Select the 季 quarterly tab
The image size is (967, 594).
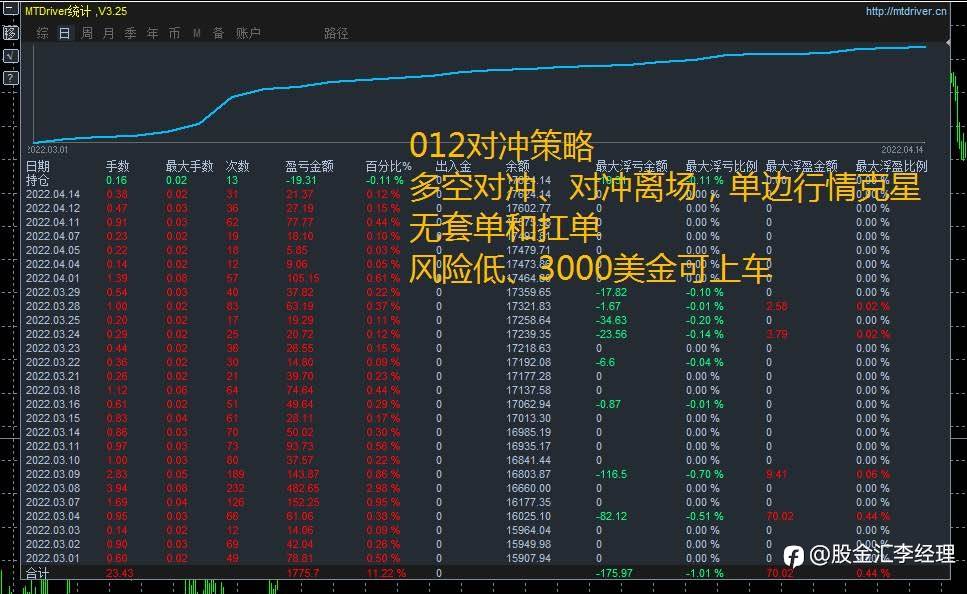(x=131, y=33)
